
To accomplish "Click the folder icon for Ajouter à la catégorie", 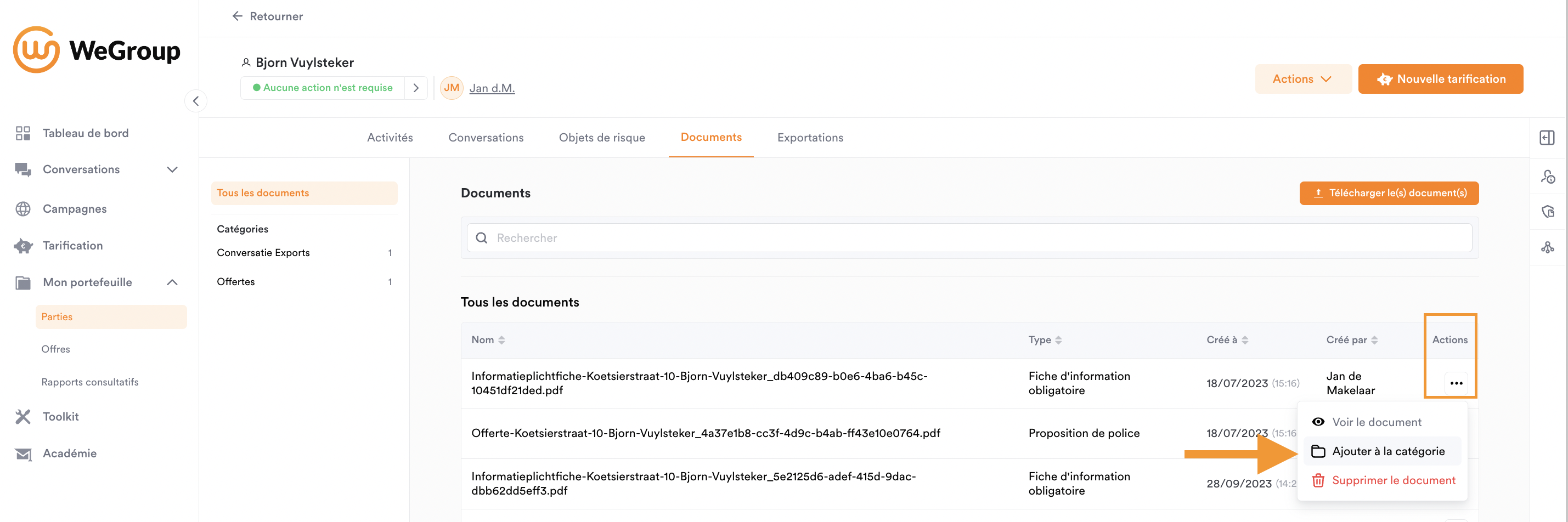I will click(1318, 451).
